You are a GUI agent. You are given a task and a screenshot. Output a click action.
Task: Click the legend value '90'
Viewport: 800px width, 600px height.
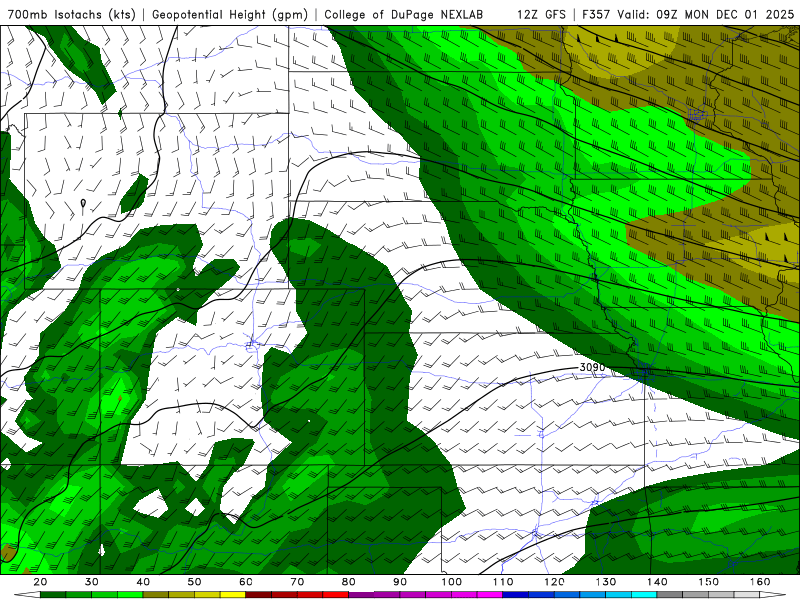[400, 582]
